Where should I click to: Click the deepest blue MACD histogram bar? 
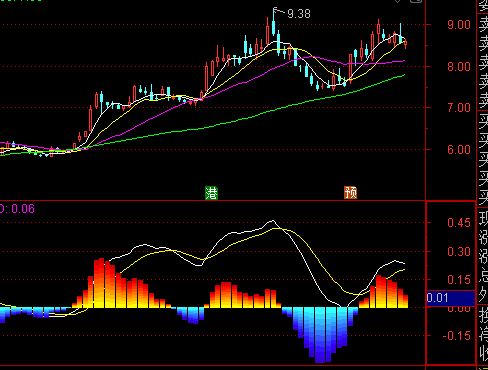(x=320, y=335)
